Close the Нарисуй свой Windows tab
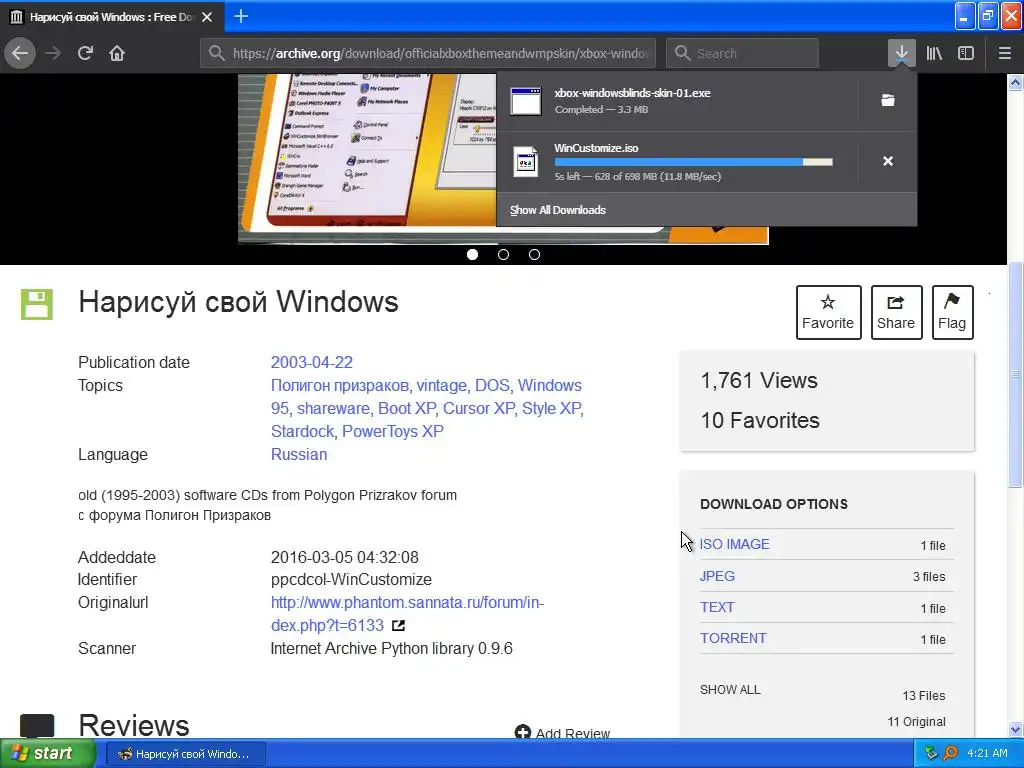The height and width of the screenshot is (768, 1024). point(207,17)
